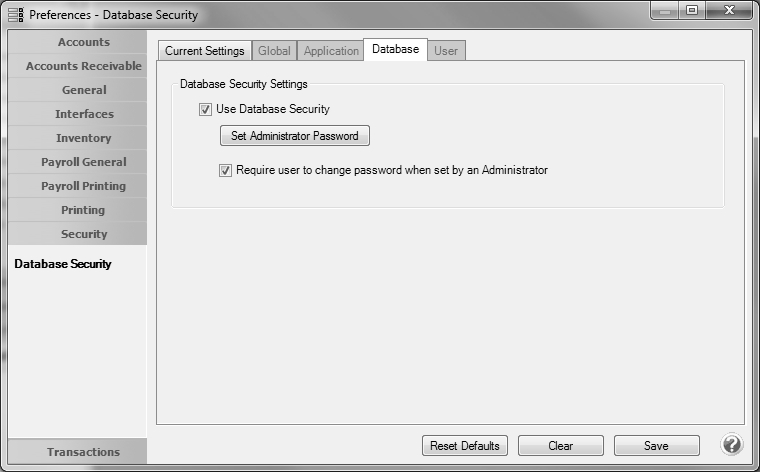Open the Payroll Printing section
The height and width of the screenshot is (472, 760).
[x=84, y=186]
